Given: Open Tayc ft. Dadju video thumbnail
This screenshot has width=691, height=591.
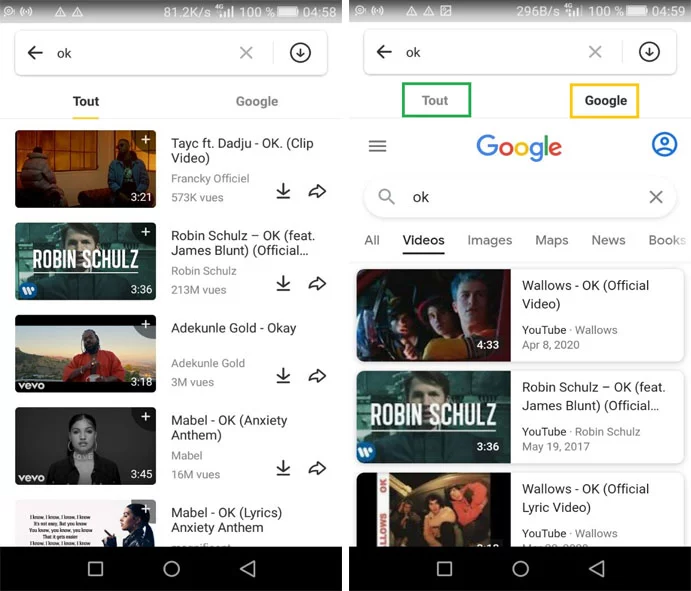Looking at the screenshot, I should click(x=85, y=169).
